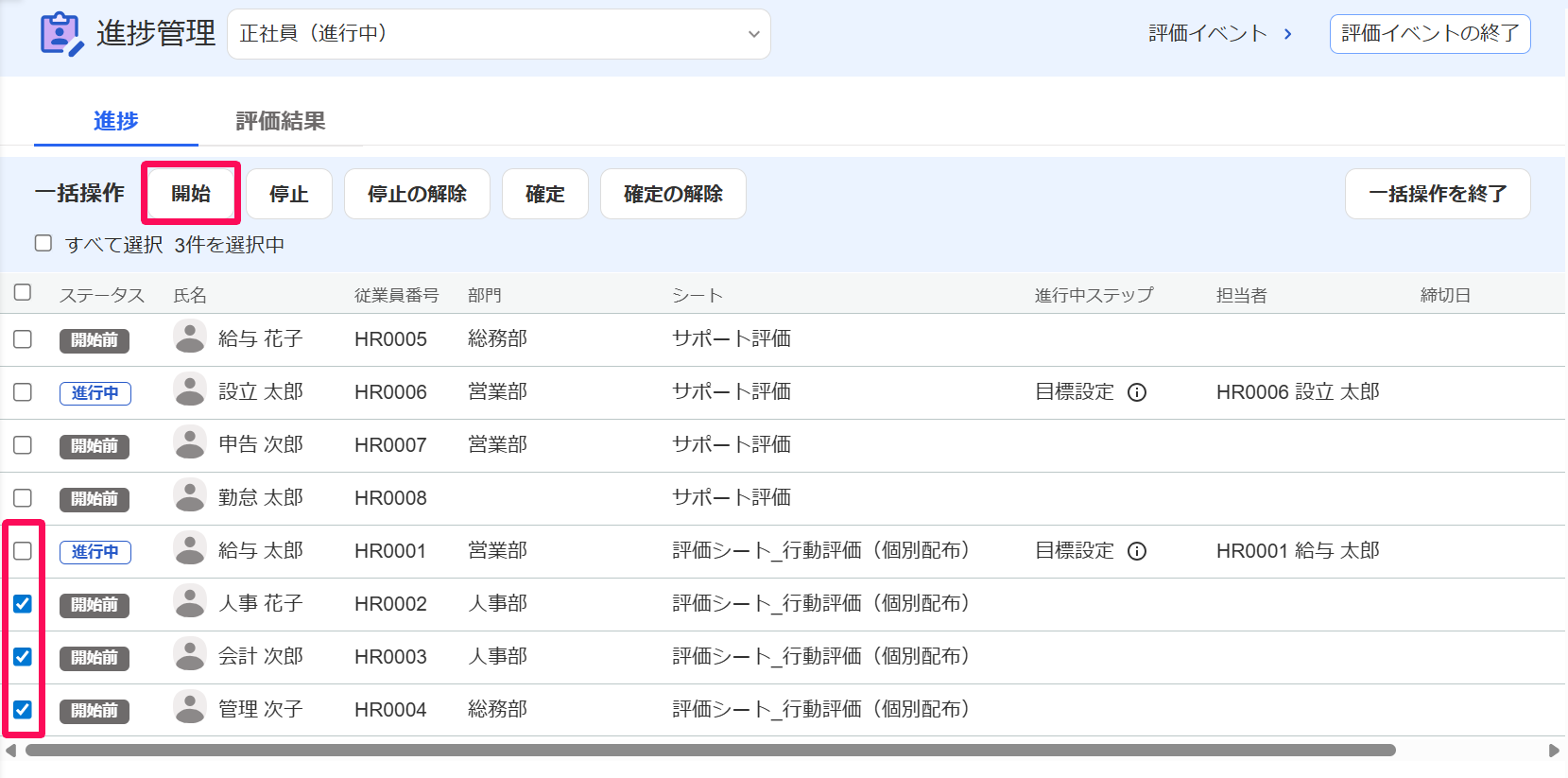
Task: Click 総務部 in 管理 次子 row
Action: coord(498,709)
